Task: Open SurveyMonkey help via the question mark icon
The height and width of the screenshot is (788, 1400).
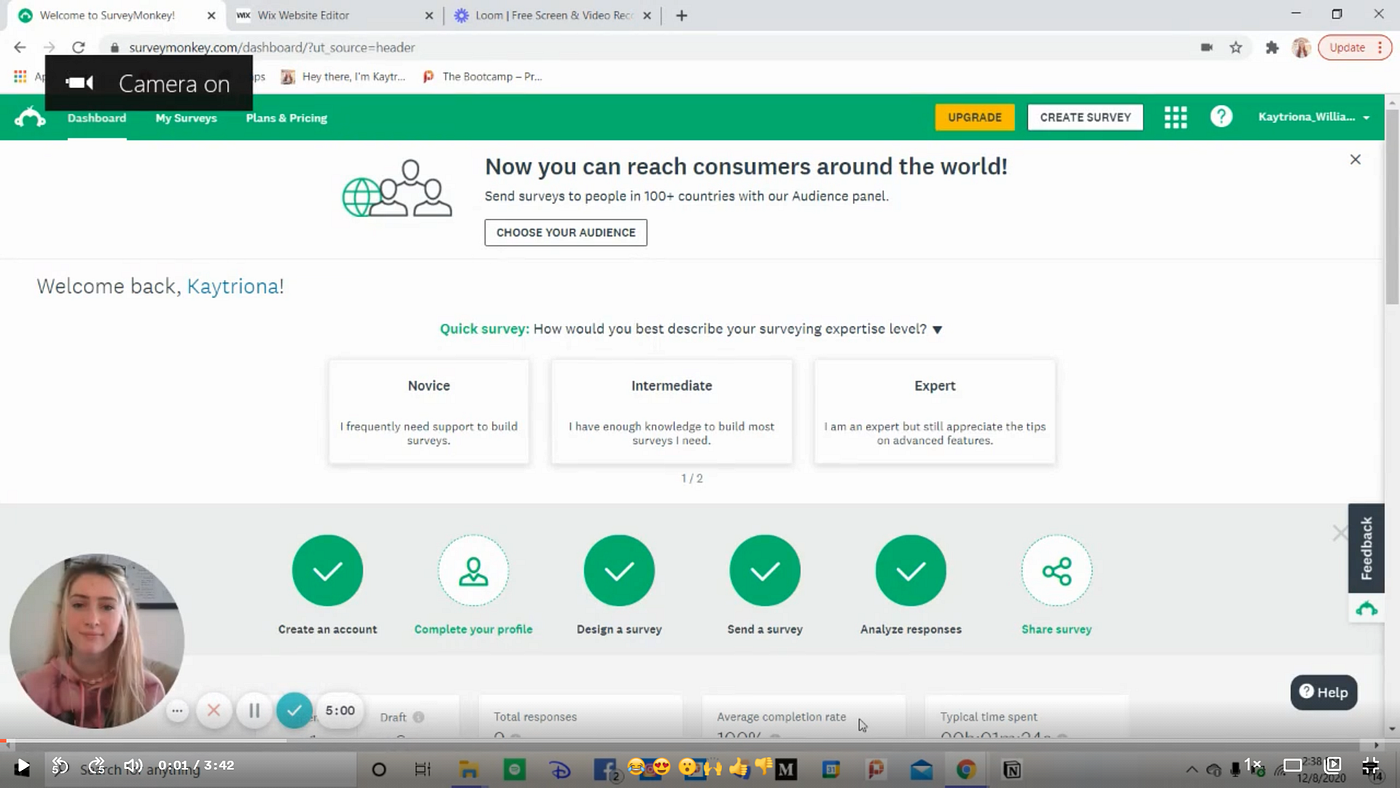Action: (1221, 117)
